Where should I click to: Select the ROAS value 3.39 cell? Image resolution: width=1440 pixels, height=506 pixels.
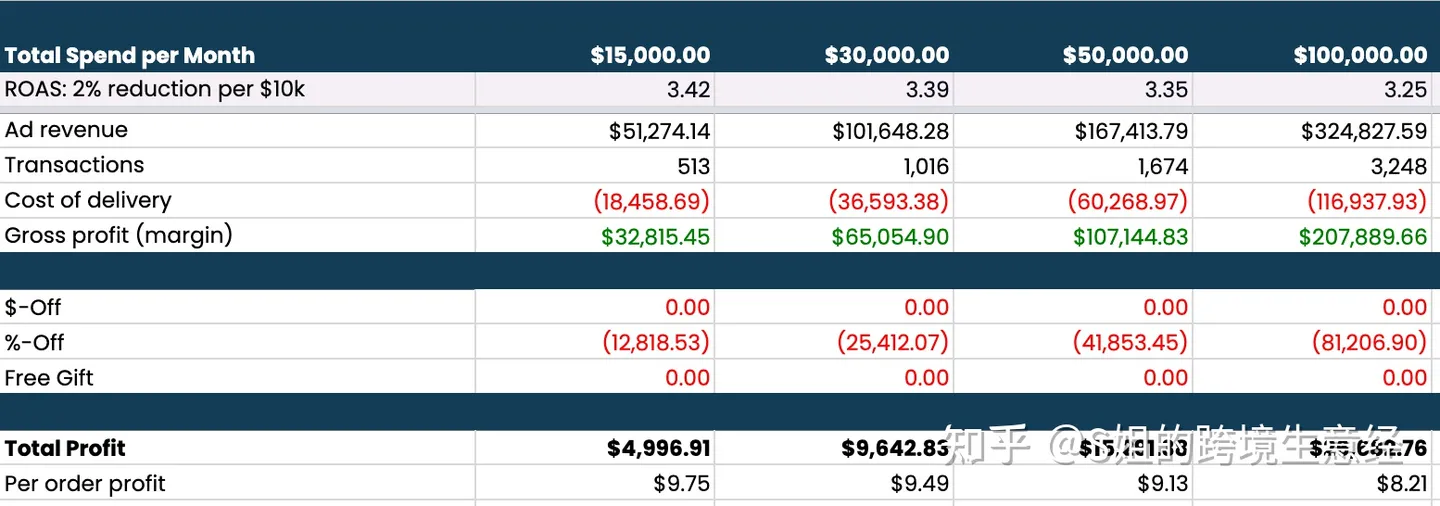(x=927, y=90)
